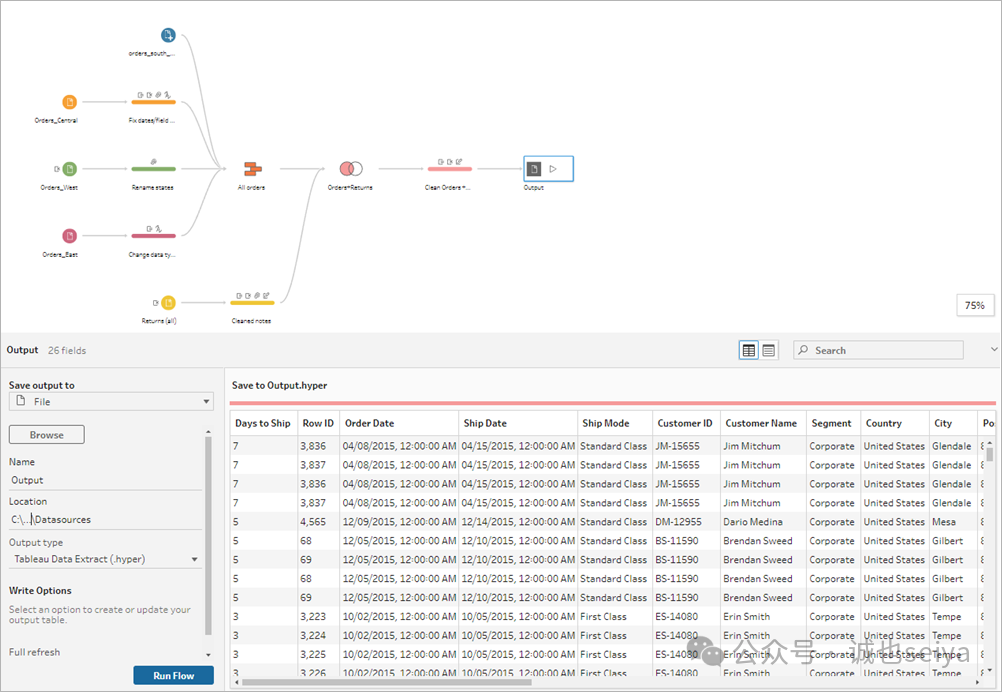This screenshot has height=692, width=1002.
Task: Click the Write Options heading
Action: click(x=40, y=590)
